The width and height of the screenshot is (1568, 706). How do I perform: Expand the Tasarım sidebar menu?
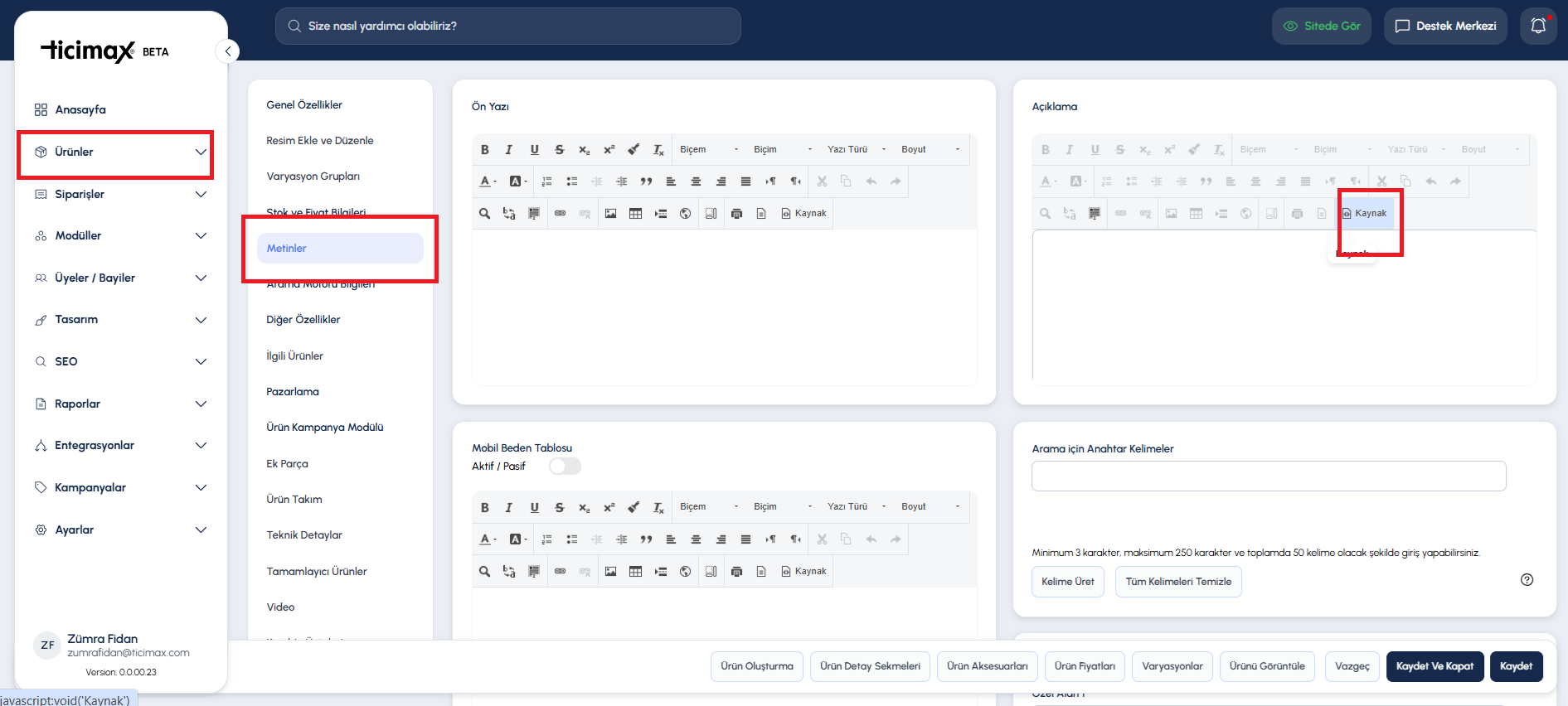pos(120,320)
